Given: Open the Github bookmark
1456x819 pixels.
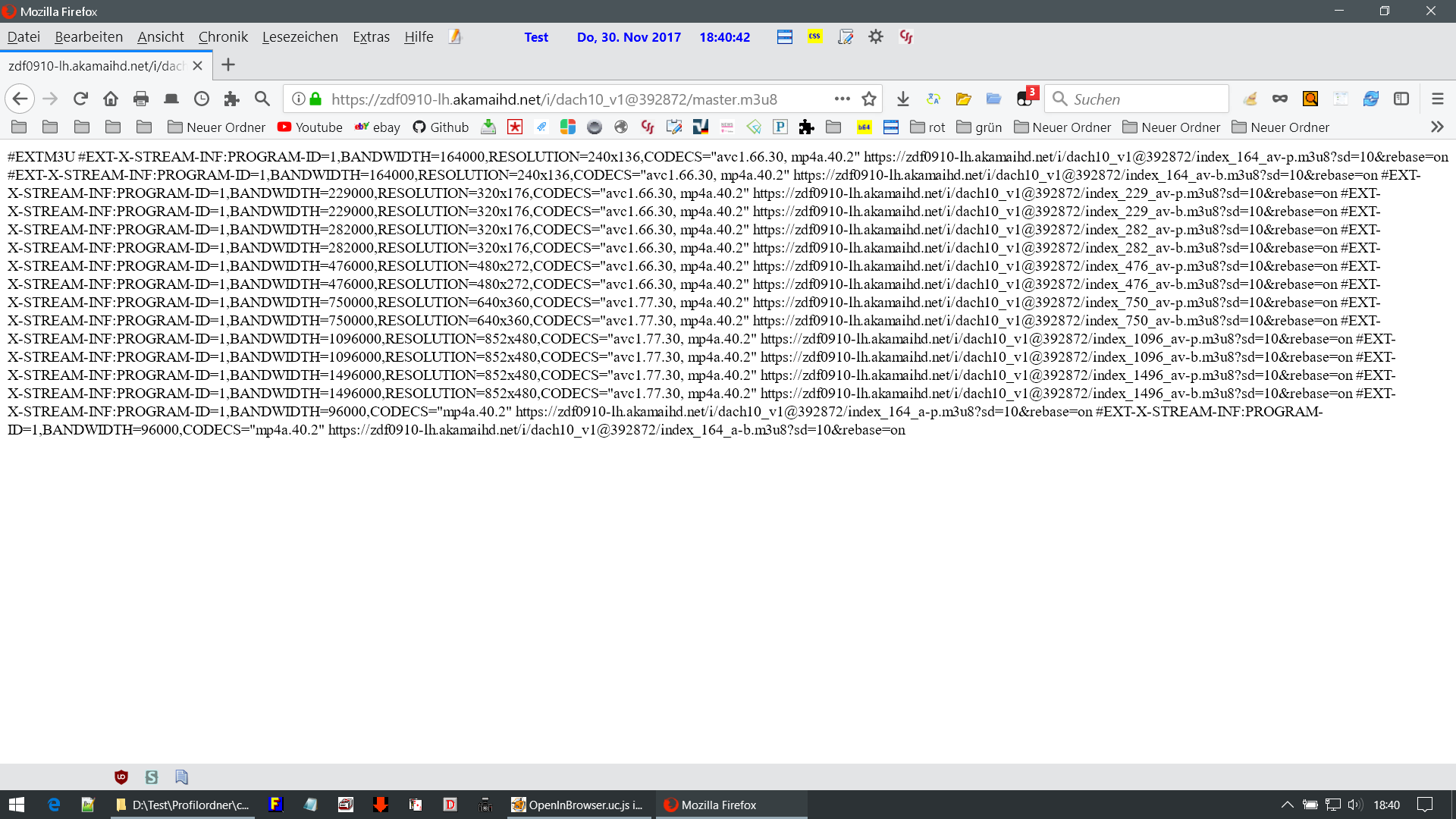Looking at the screenshot, I should pyautogui.click(x=441, y=127).
